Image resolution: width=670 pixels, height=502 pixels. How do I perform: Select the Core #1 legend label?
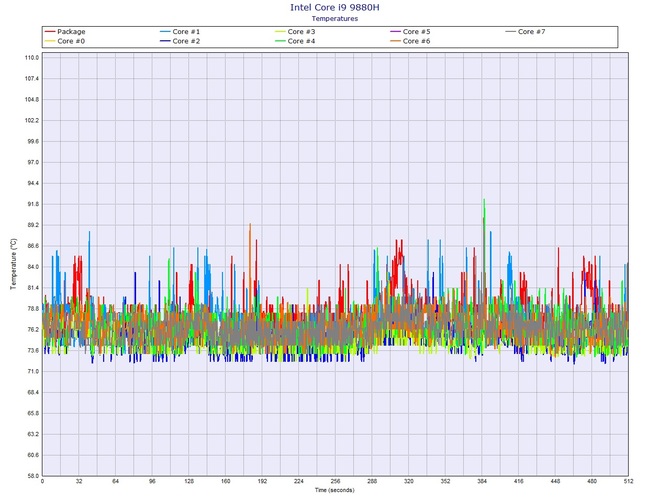[186, 32]
